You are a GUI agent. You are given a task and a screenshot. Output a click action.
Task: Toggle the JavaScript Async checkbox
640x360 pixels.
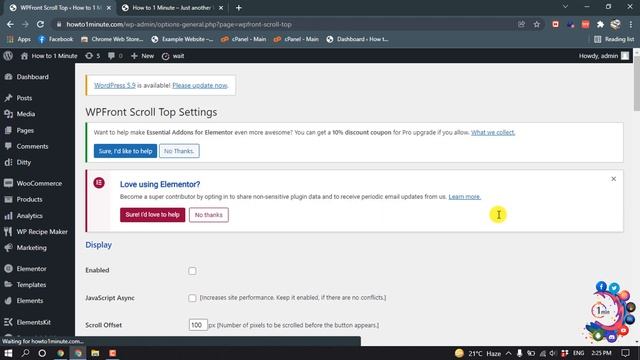pos(192,298)
